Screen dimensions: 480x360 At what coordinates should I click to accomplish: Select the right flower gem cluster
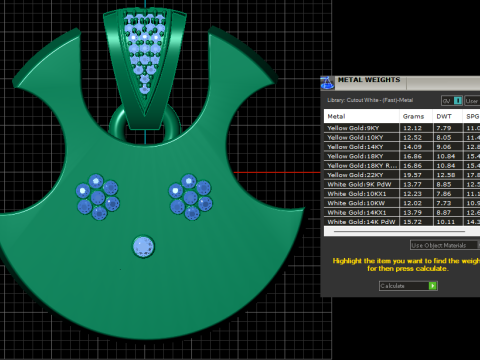point(190,197)
